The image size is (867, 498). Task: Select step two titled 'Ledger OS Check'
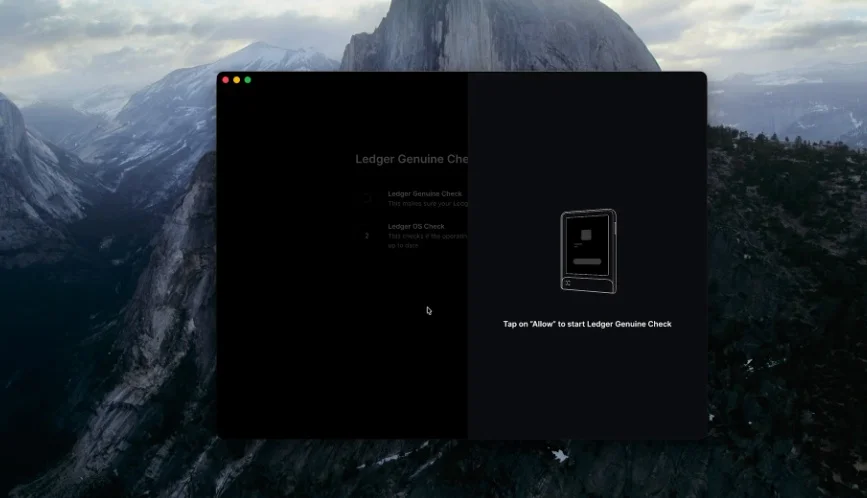416,227
